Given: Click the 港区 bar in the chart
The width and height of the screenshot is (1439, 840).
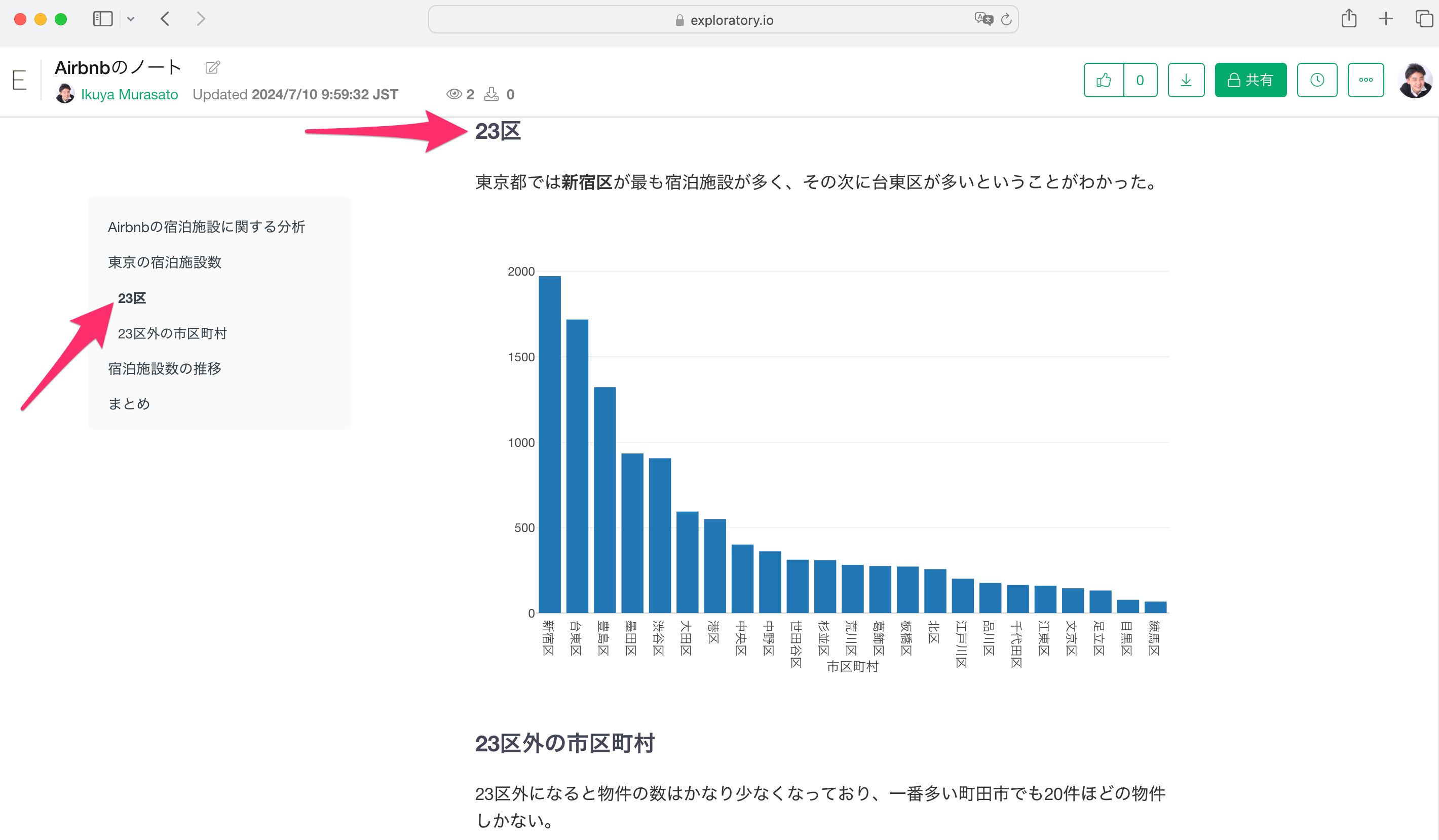Looking at the screenshot, I should click(714, 566).
